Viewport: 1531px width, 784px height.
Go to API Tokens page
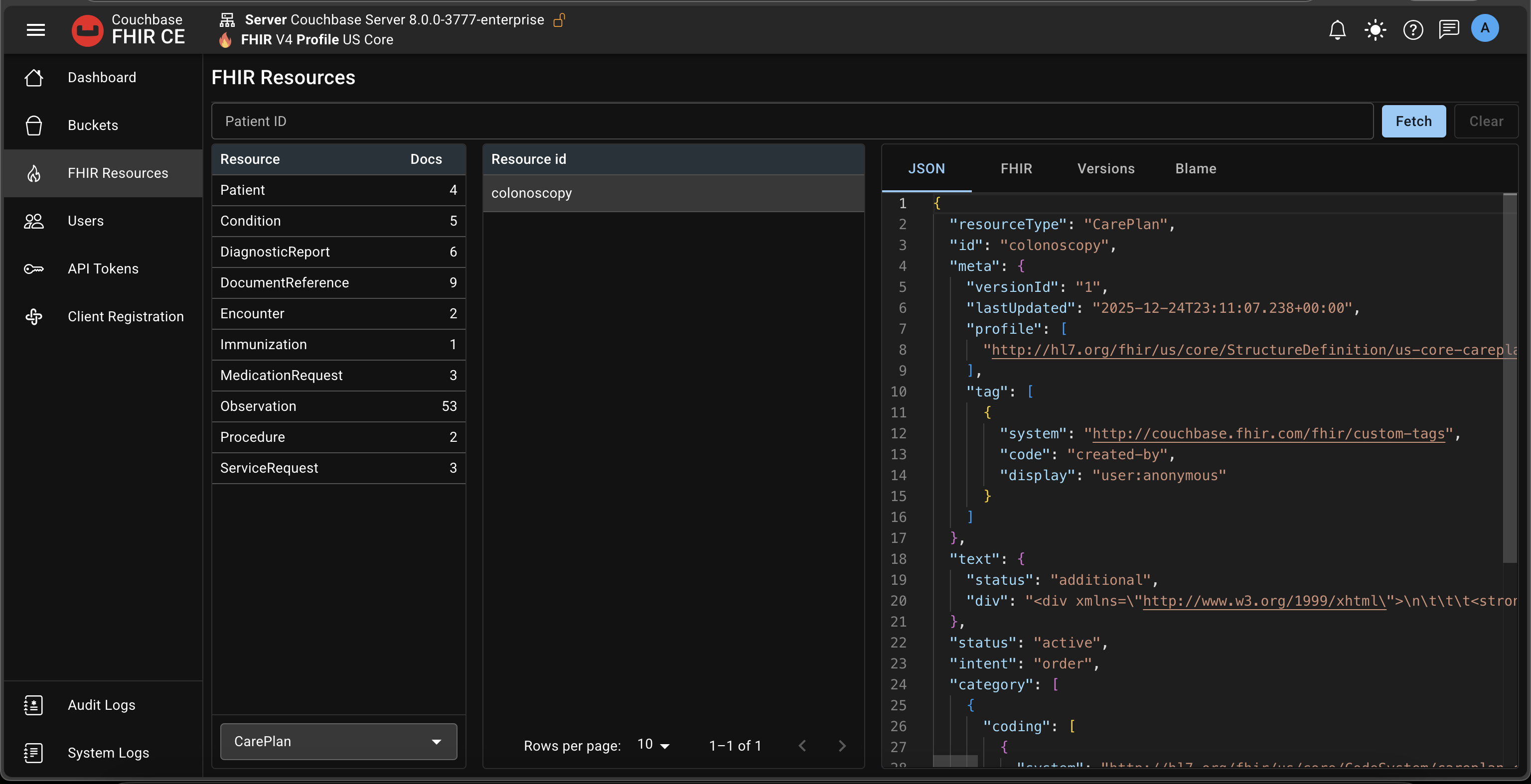pos(103,268)
